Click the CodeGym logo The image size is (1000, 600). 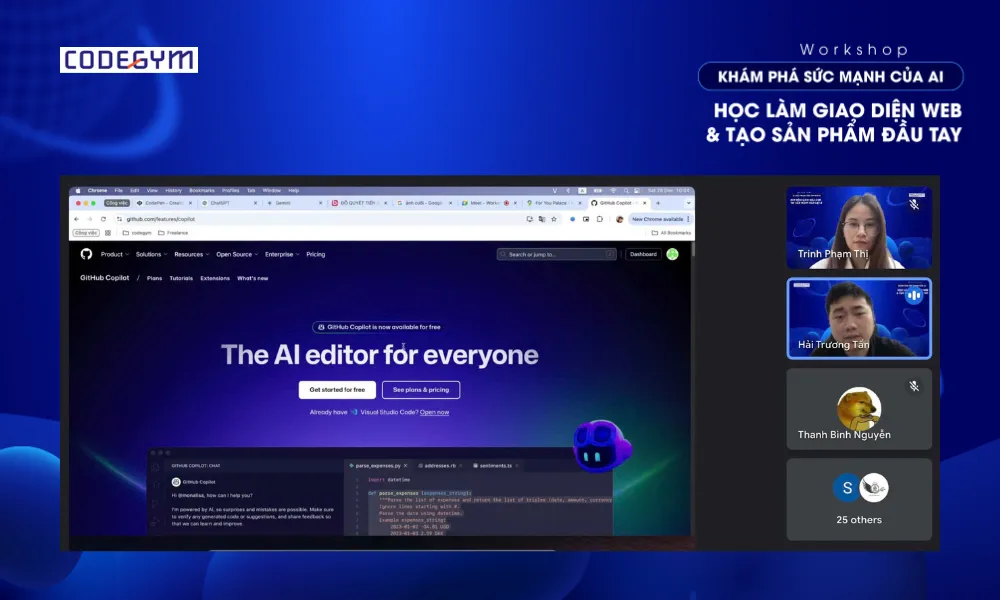[129, 60]
